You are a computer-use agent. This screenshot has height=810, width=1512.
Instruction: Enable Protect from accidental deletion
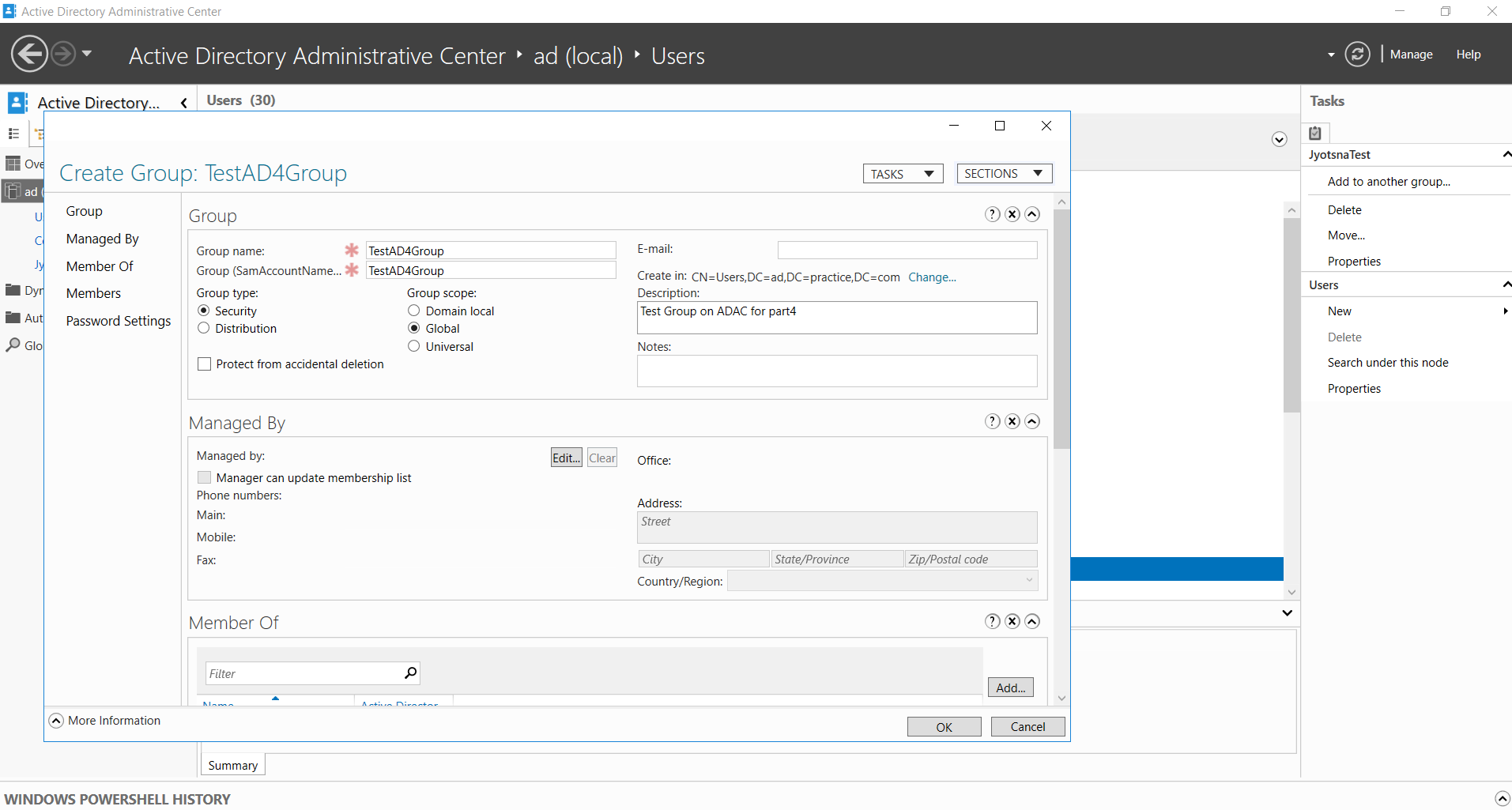pyautogui.click(x=205, y=364)
